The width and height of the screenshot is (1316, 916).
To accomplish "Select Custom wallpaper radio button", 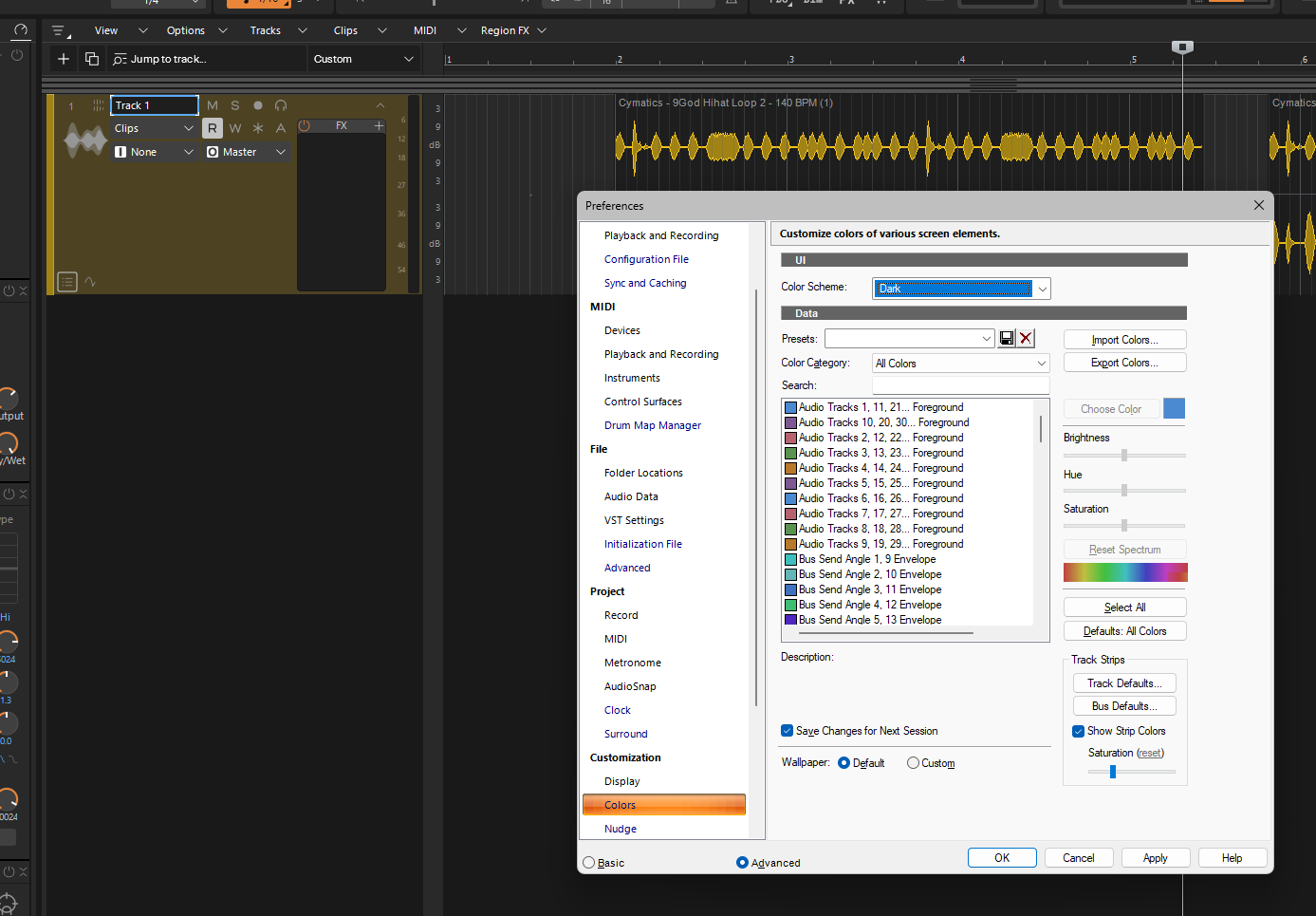I will pyautogui.click(x=913, y=763).
